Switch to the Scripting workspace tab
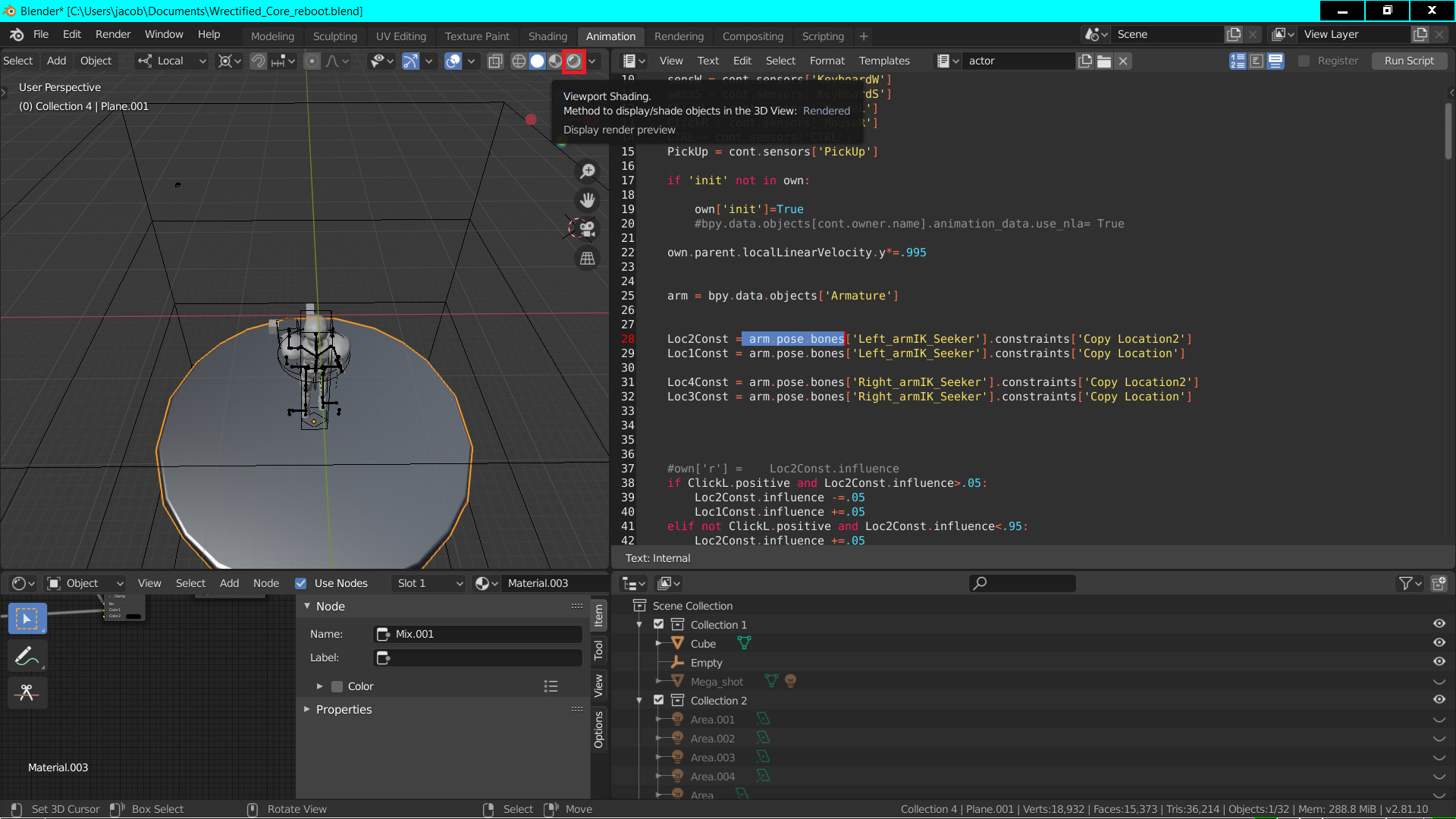The height and width of the screenshot is (819, 1456). pos(823,36)
